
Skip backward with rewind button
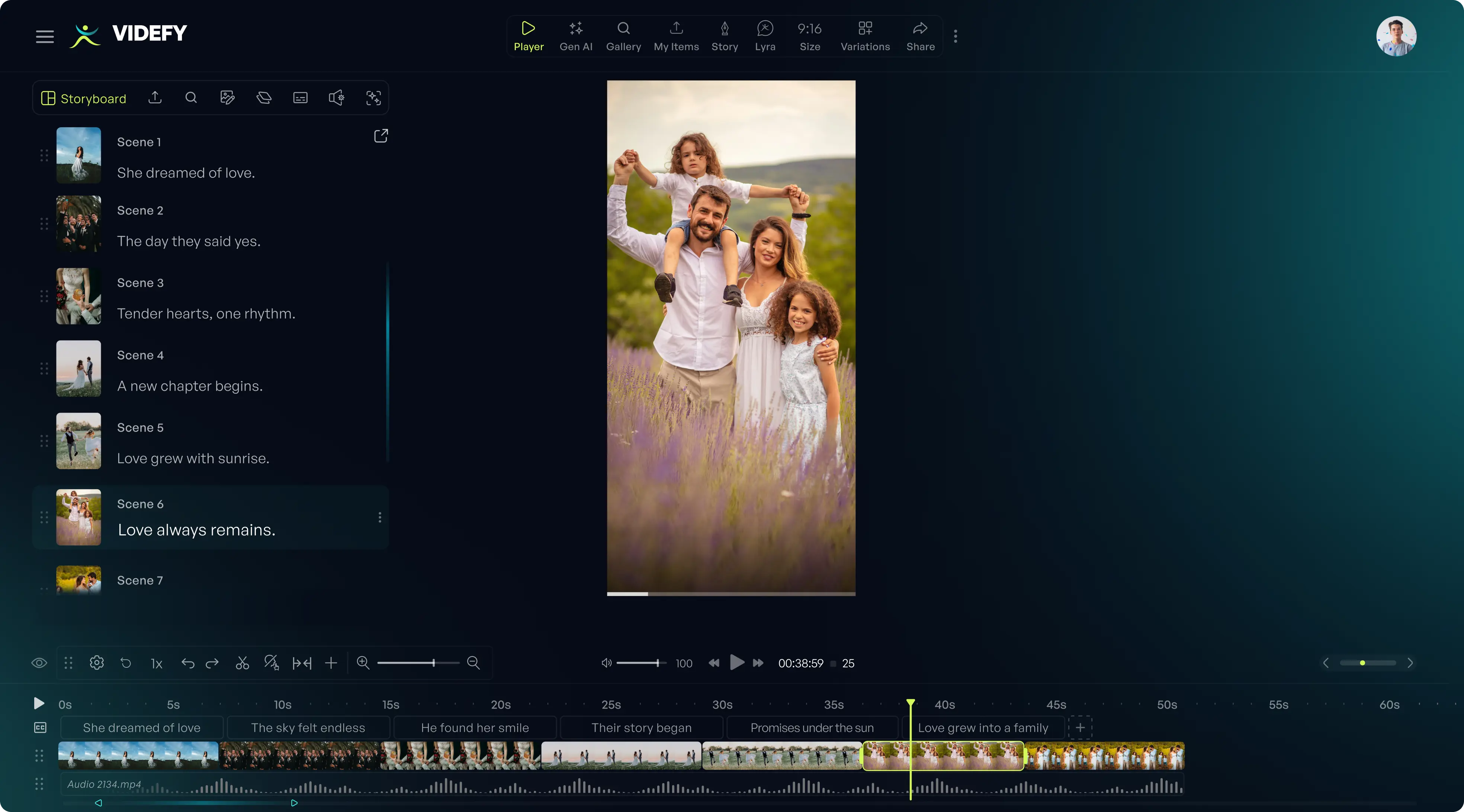click(714, 663)
